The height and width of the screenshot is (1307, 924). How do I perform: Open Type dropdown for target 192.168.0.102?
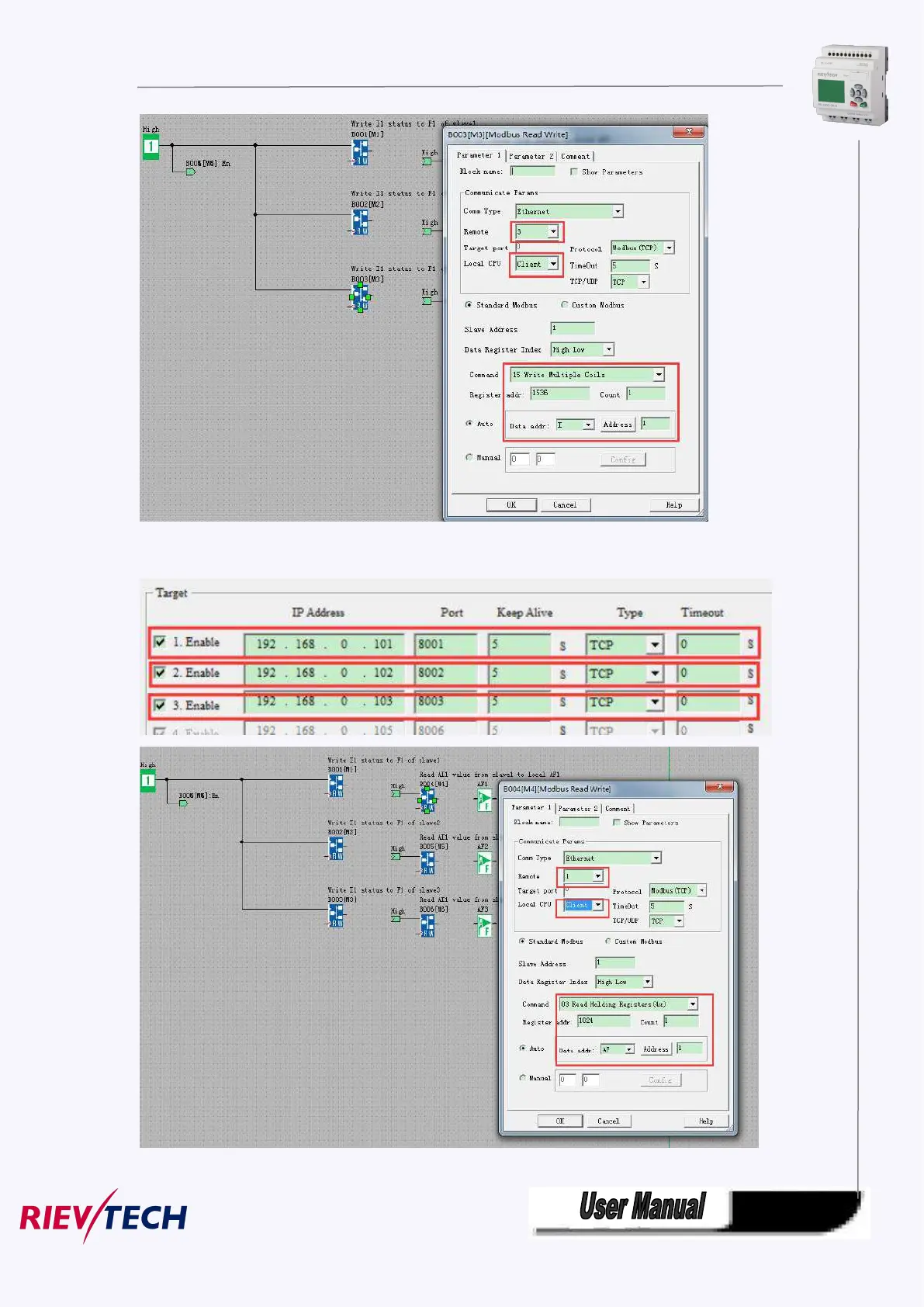[655, 674]
